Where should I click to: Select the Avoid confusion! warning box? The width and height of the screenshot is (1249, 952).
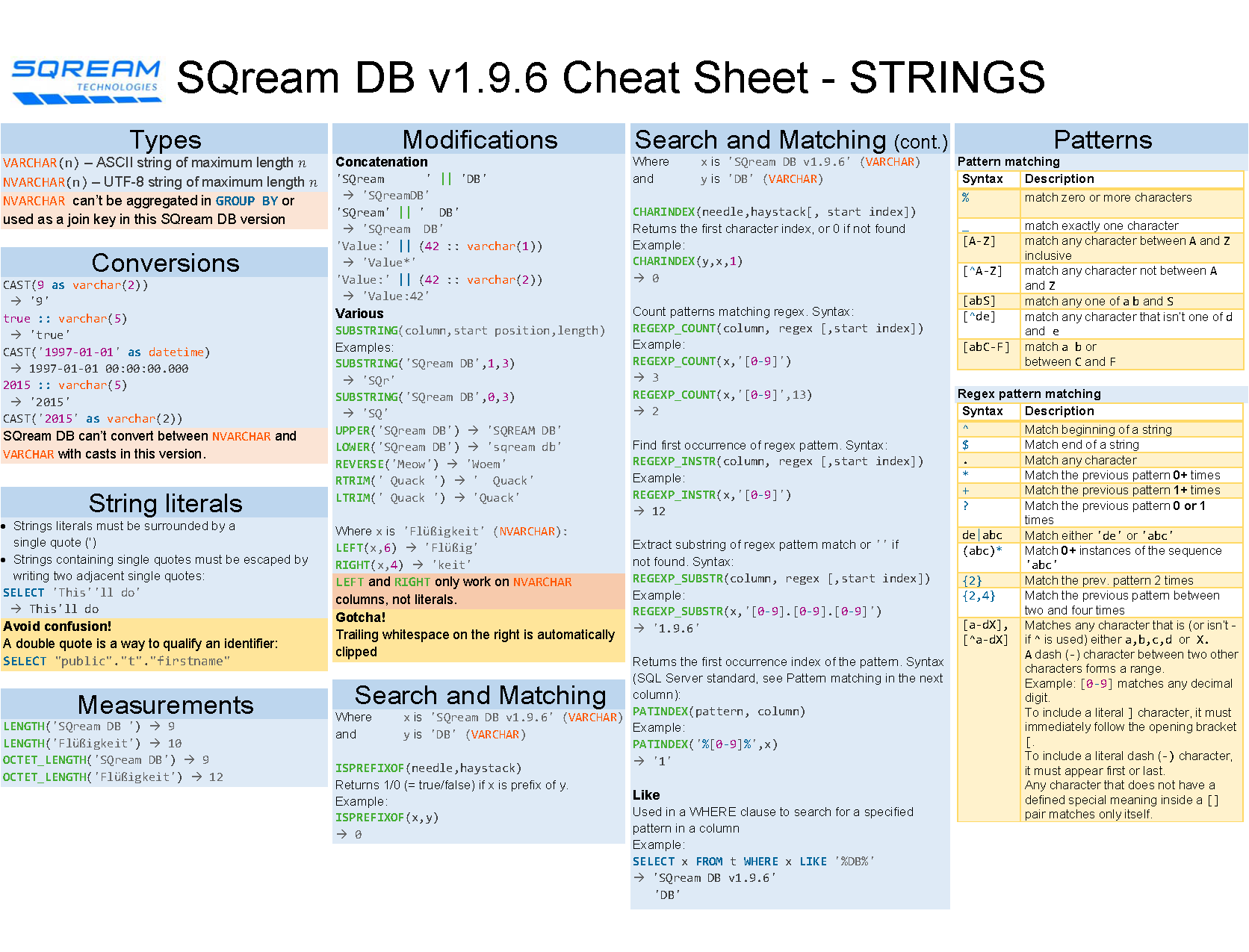164,644
